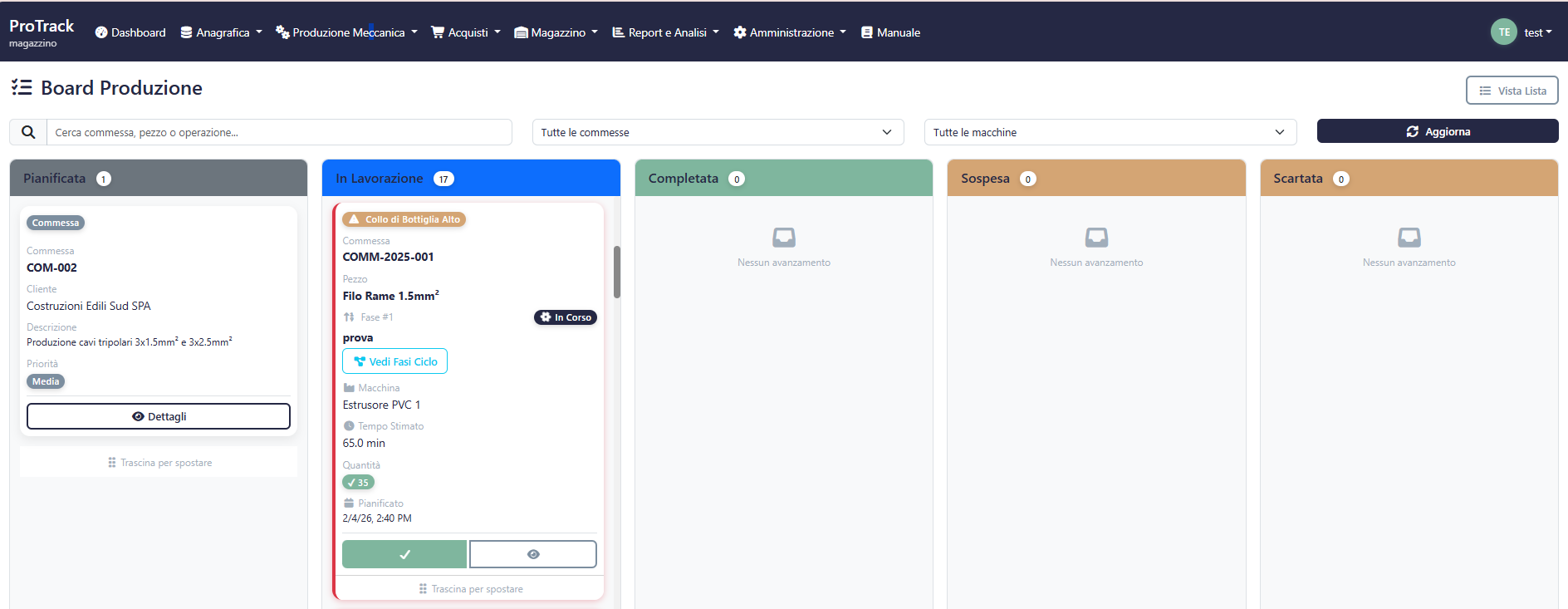Open the Magazzino menu
1568x609 pixels.
[x=556, y=32]
